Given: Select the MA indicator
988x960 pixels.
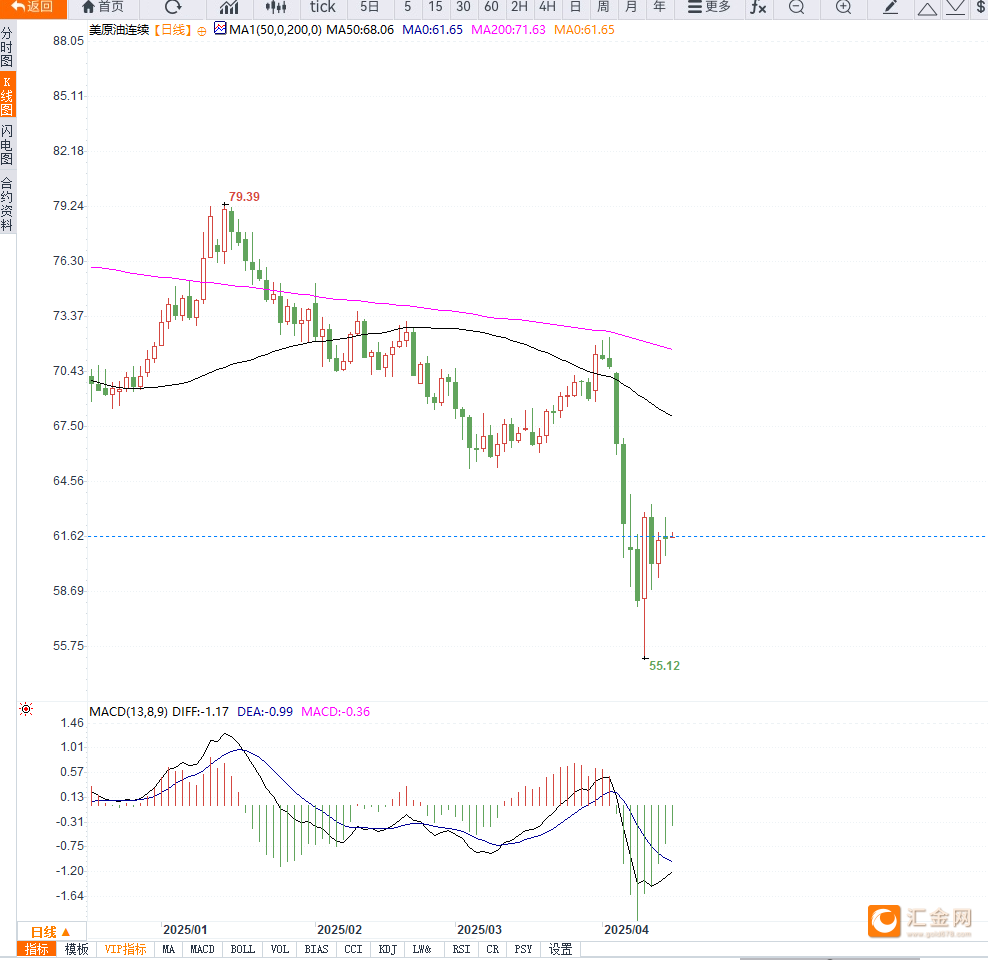Looking at the screenshot, I should [168, 949].
